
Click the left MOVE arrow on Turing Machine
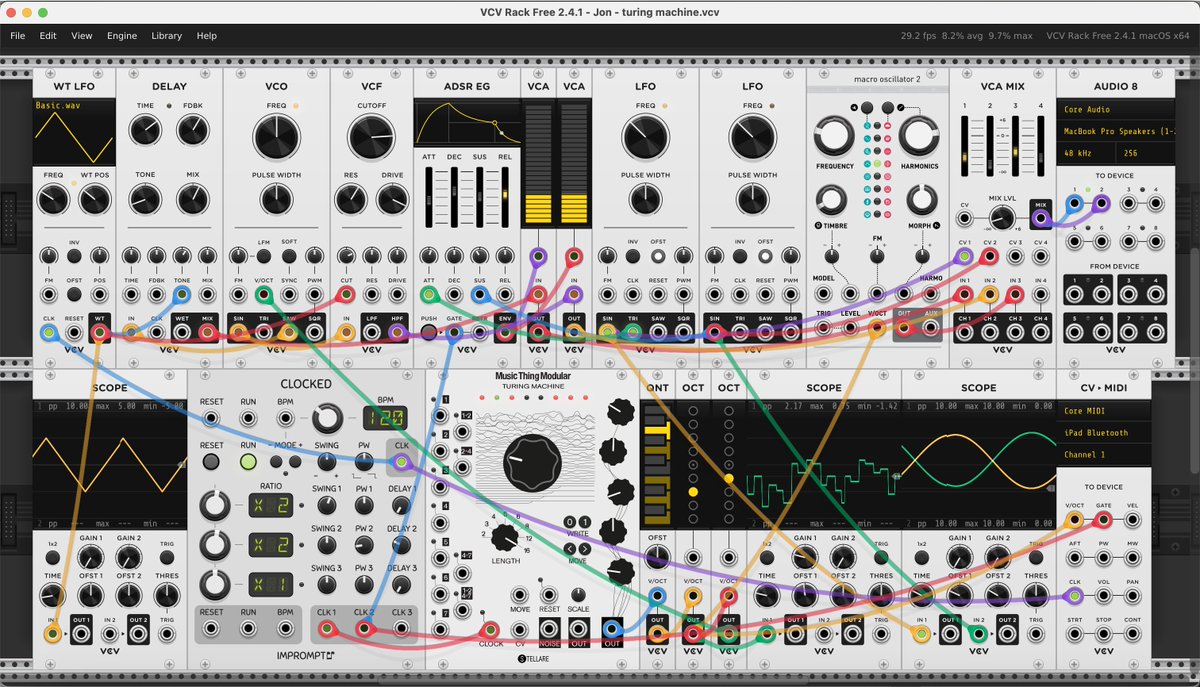pyautogui.click(x=571, y=548)
